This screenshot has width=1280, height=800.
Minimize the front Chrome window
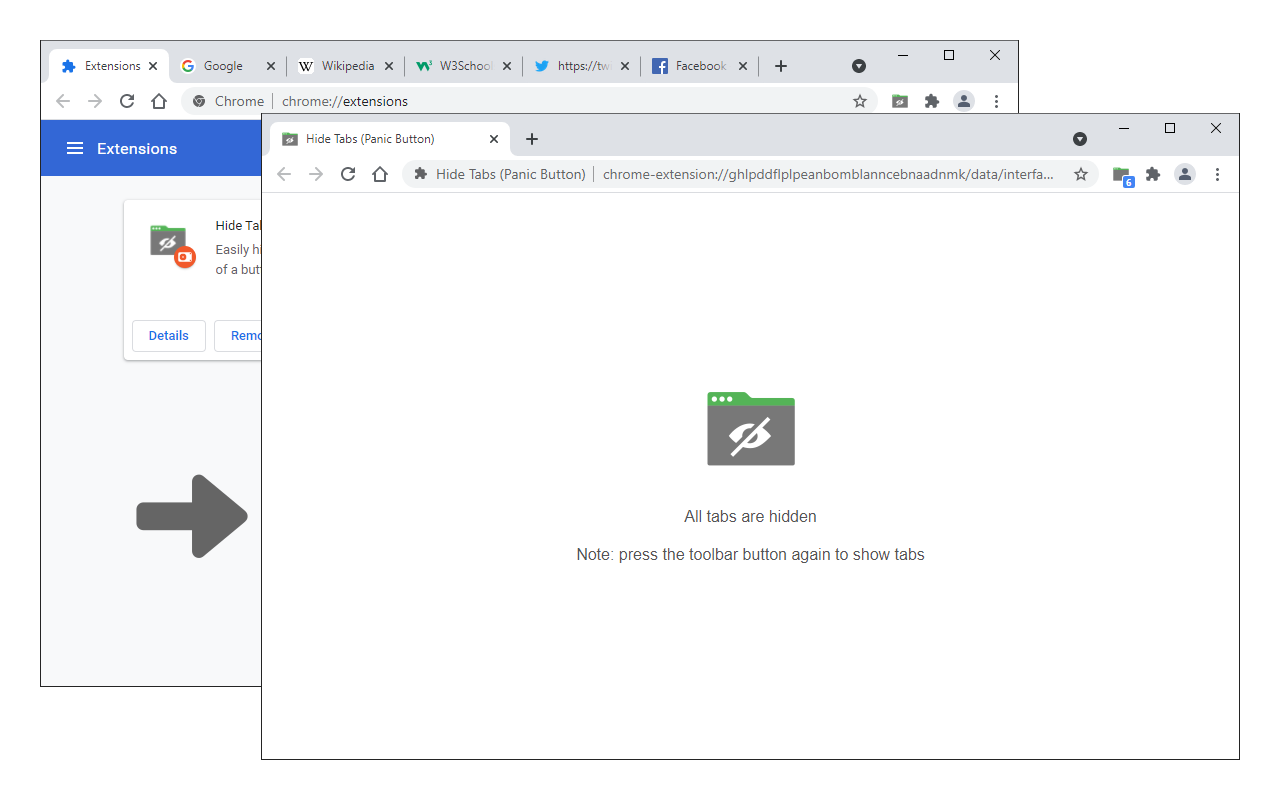1124,128
